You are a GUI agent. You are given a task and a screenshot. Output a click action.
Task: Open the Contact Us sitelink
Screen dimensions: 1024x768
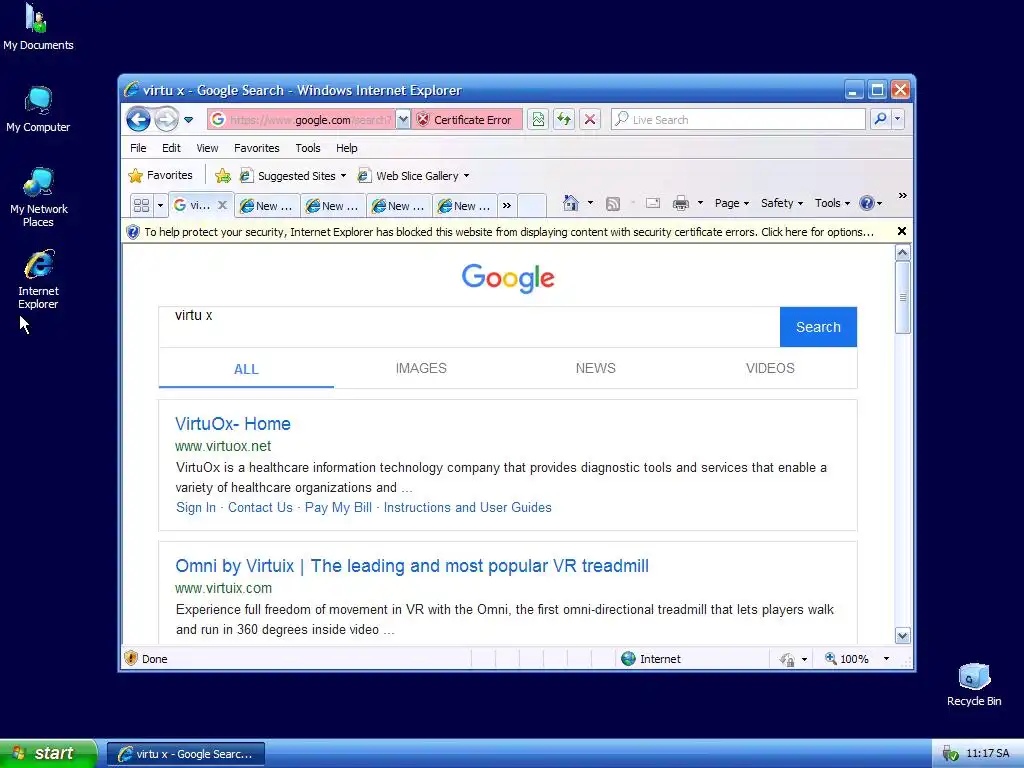point(260,507)
